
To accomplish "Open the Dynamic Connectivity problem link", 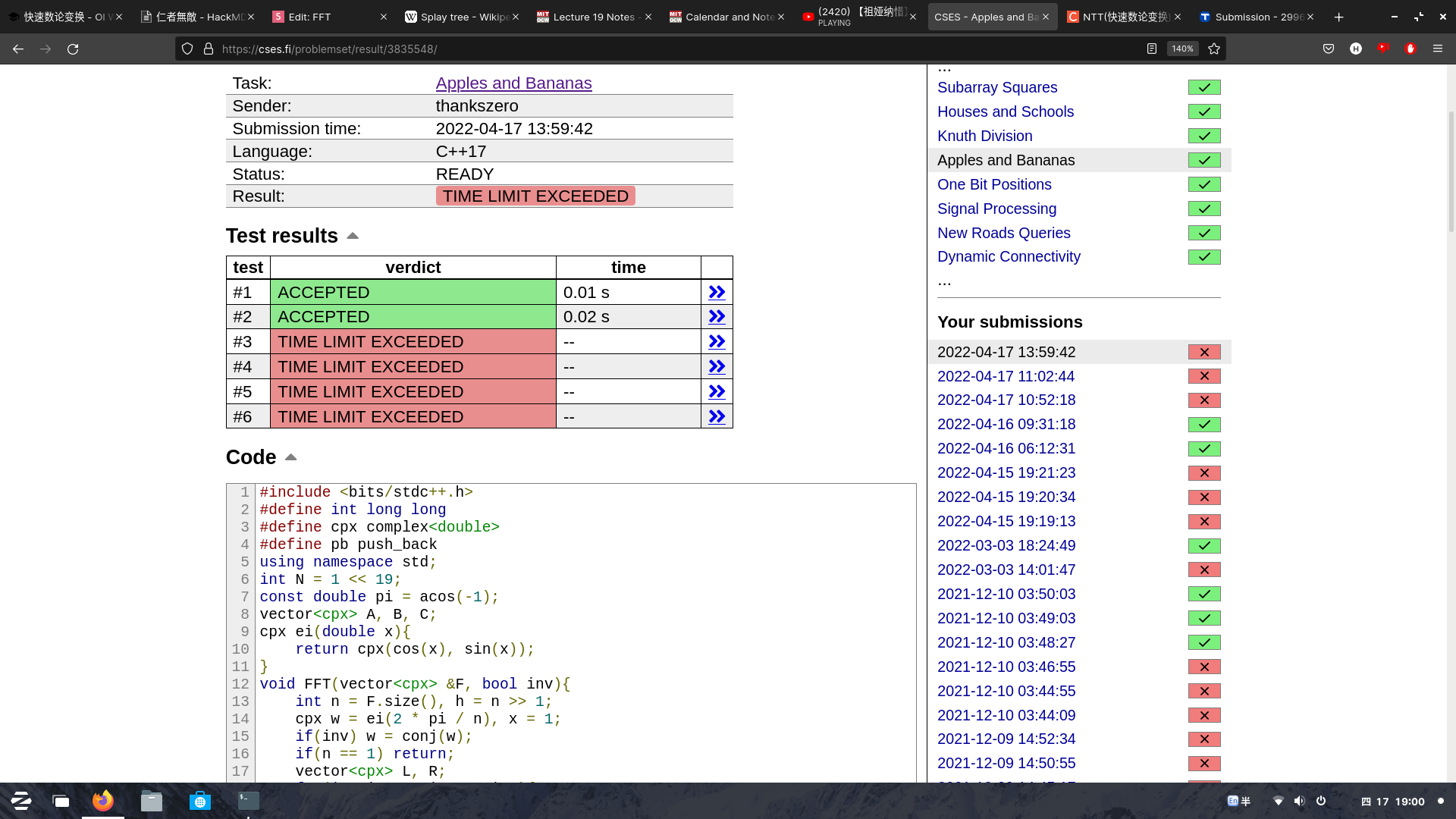I will pos(1009,256).
